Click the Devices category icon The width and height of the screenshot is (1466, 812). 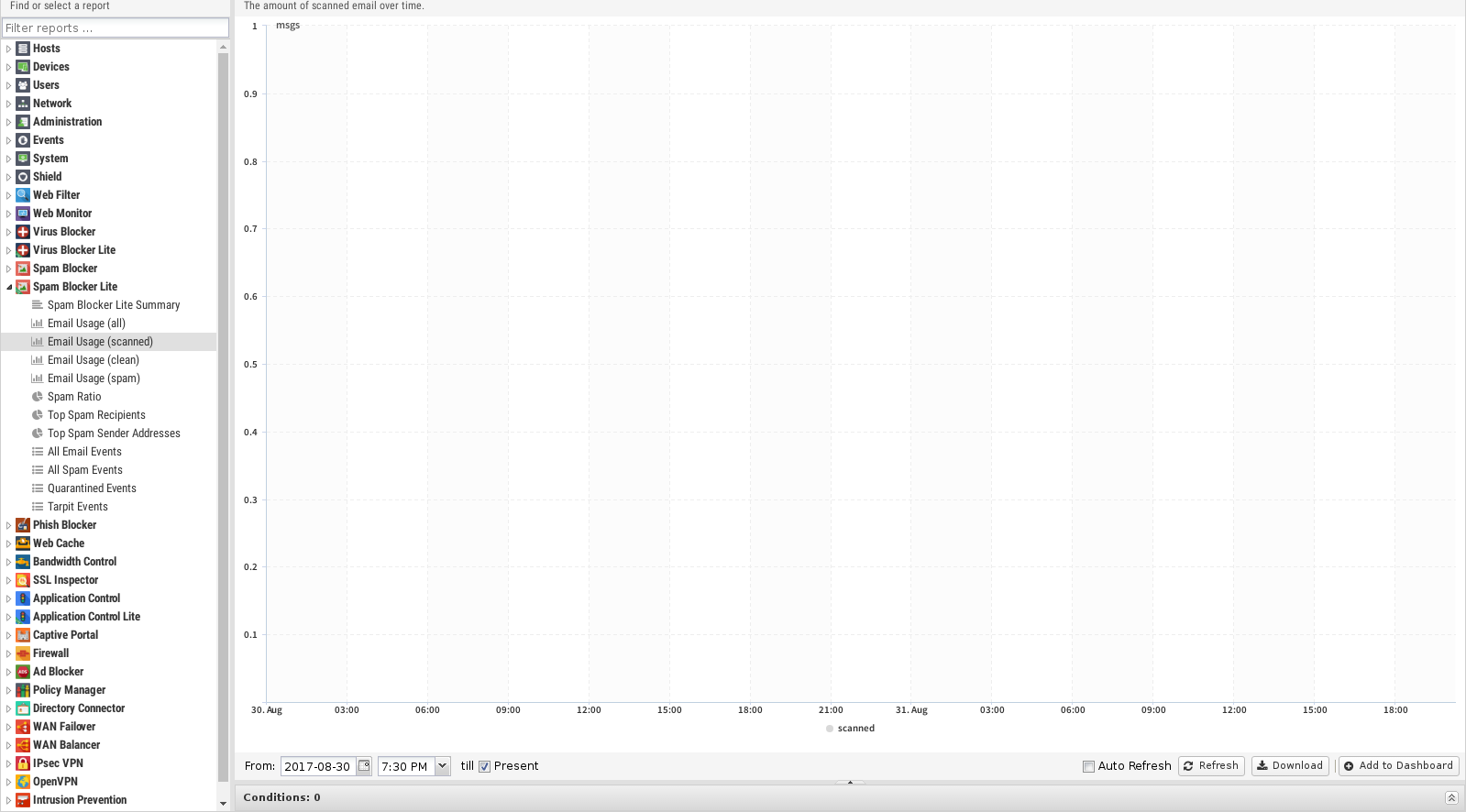click(23, 67)
